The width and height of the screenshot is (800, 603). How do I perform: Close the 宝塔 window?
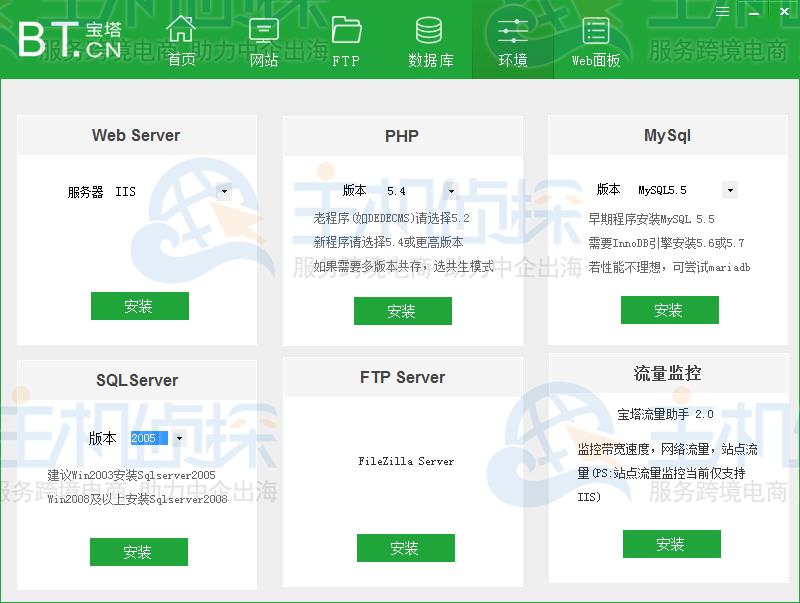tap(785, 11)
